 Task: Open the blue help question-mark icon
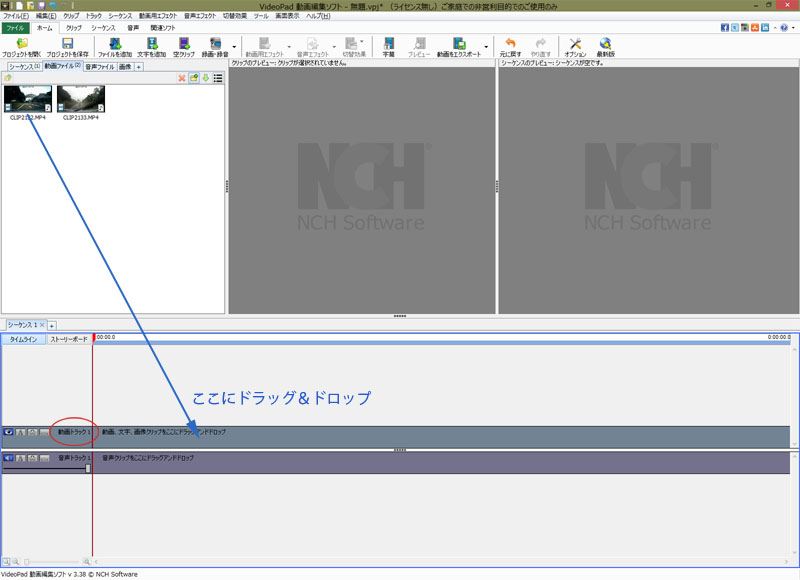click(784, 28)
